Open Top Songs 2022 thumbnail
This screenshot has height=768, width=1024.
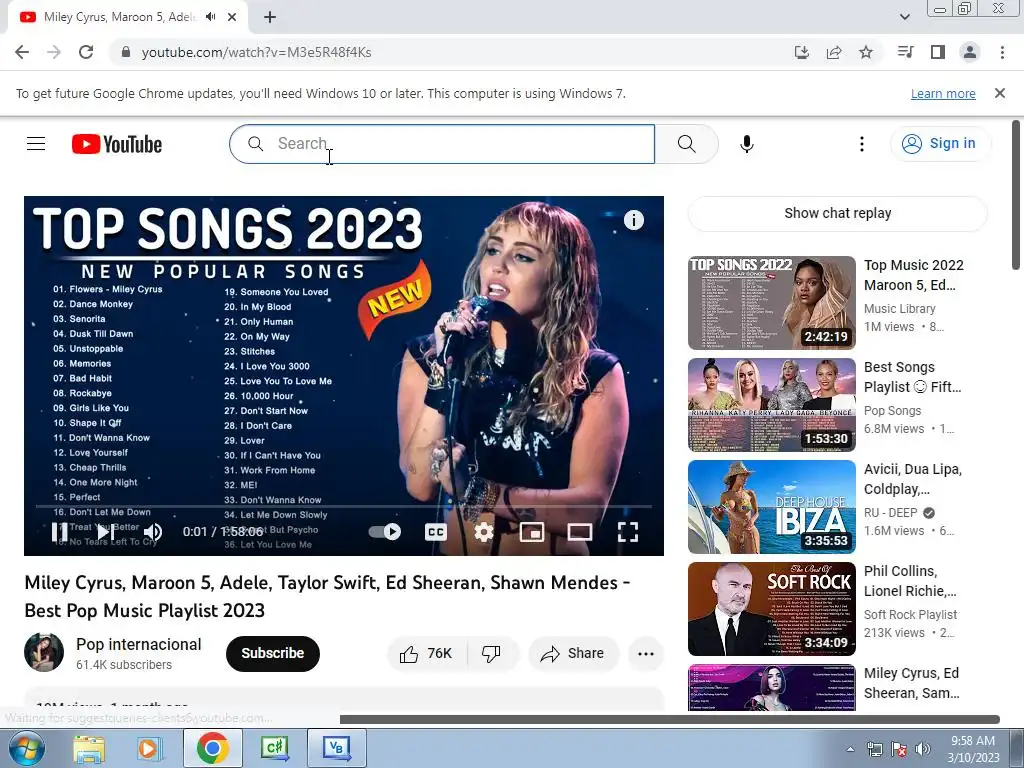771,303
